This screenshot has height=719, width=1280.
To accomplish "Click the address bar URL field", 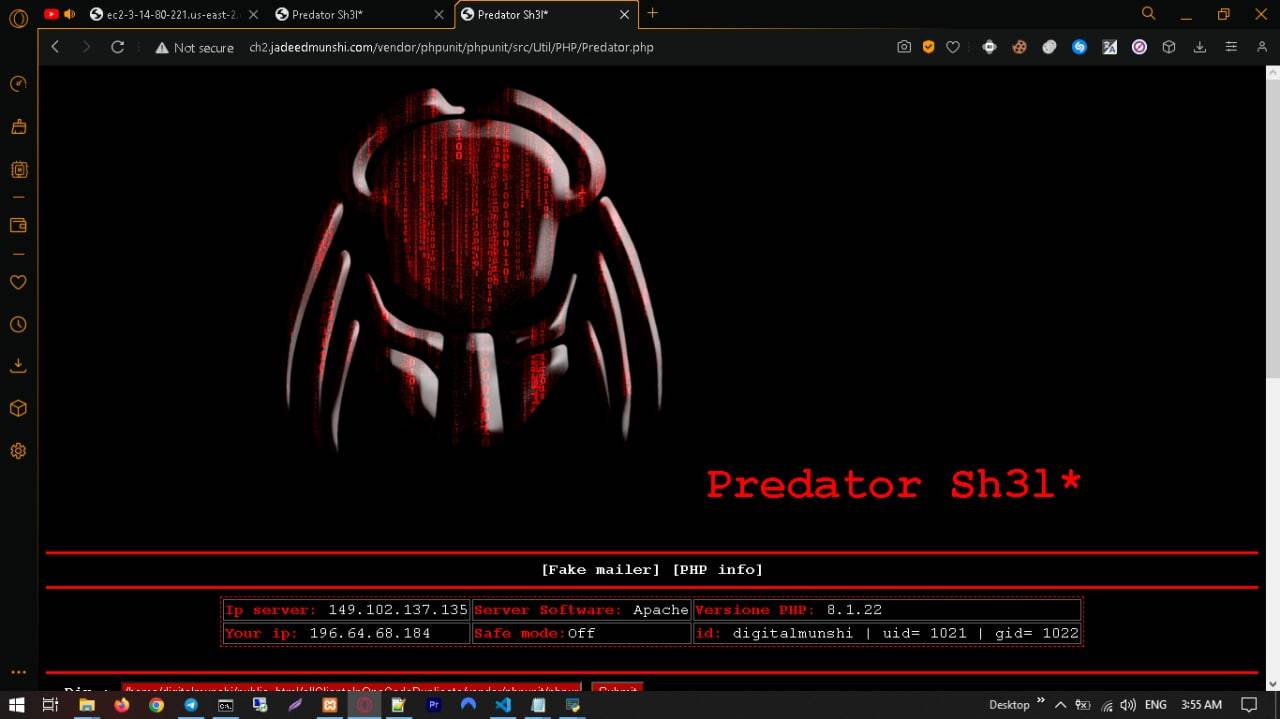I will pyautogui.click(x=451, y=47).
